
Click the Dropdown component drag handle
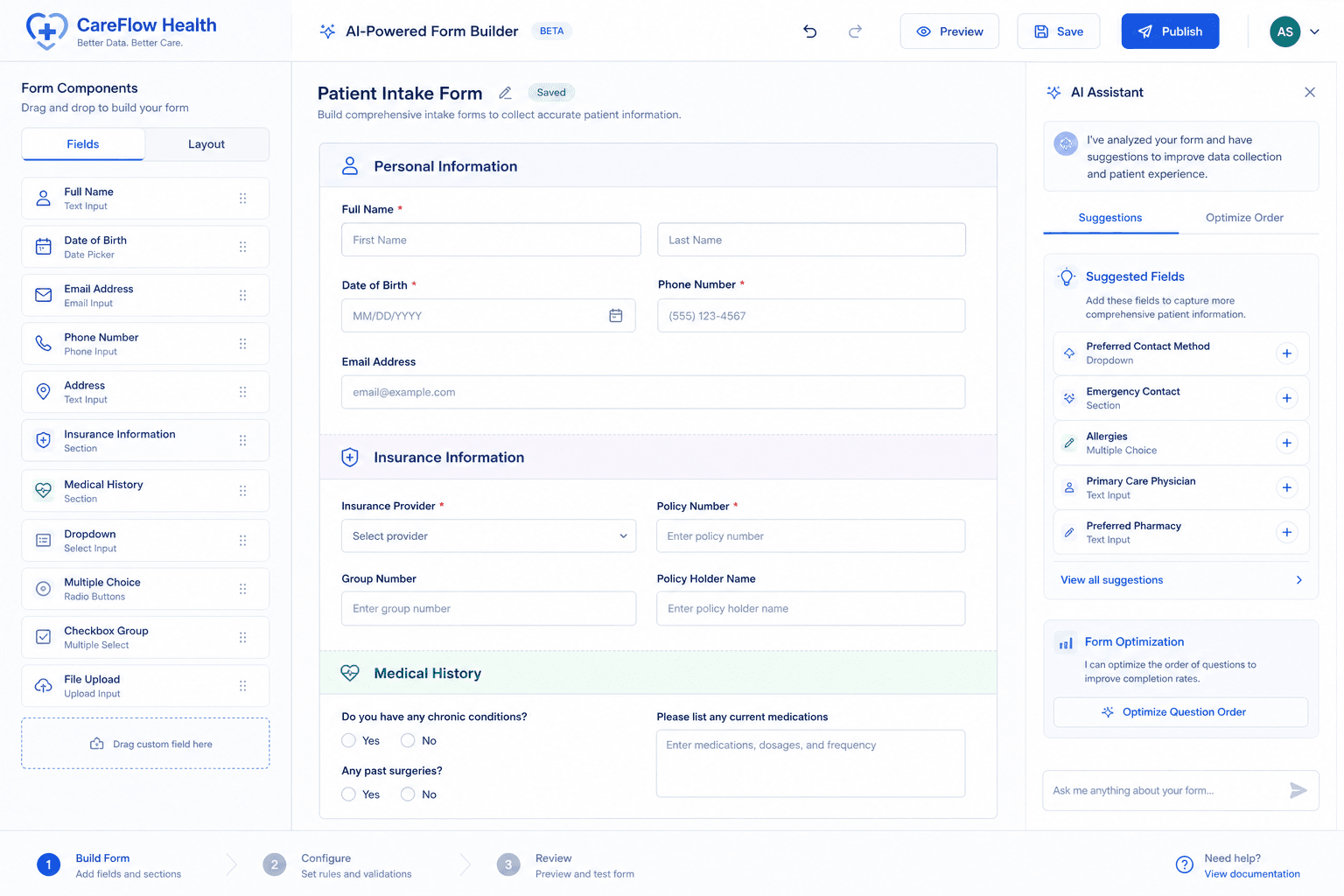pyautogui.click(x=242, y=541)
